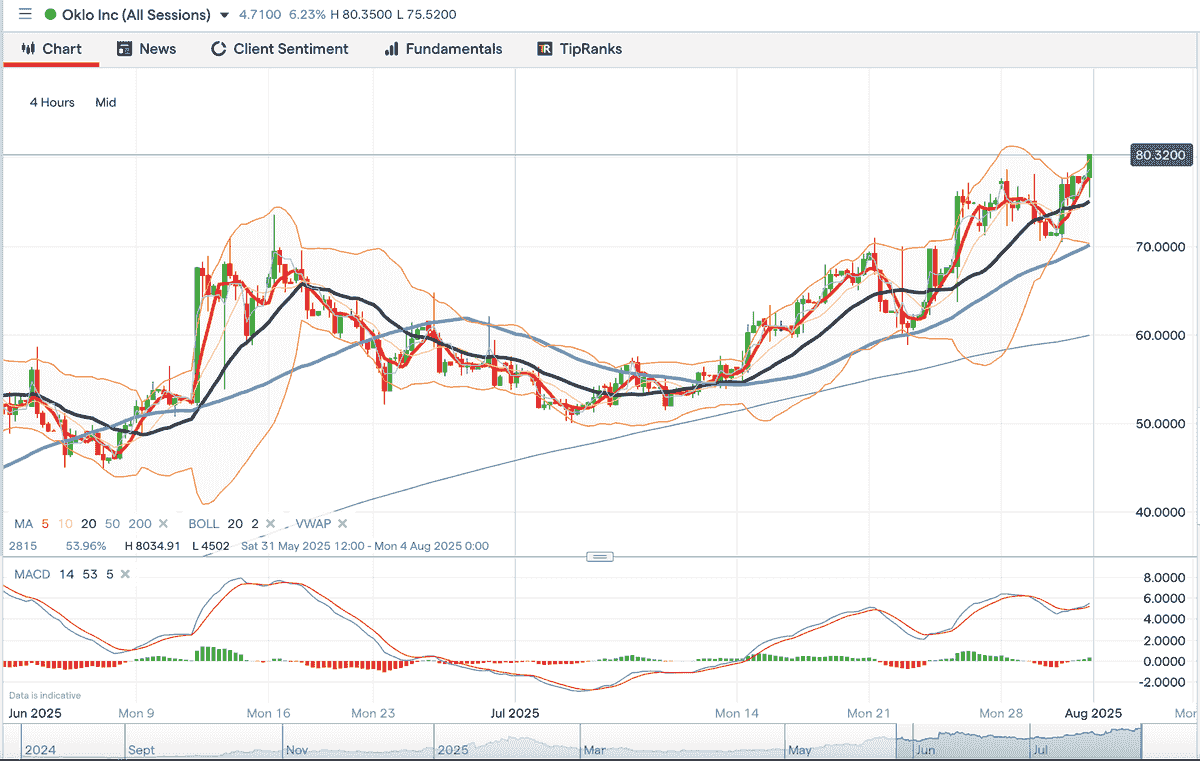
Task: Click the Jul 2025 date axis label
Action: [x=514, y=713]
